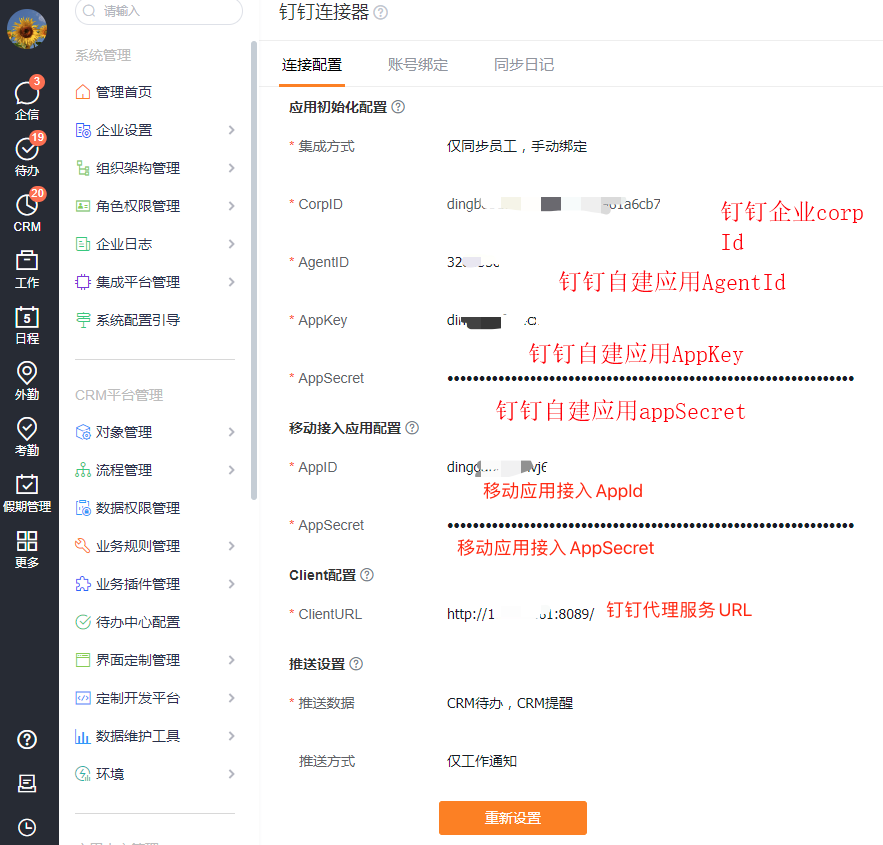Expand the 角色权限管理 menu arrow
This screenshot has width=883, height=845.
[x=231, y=206]
